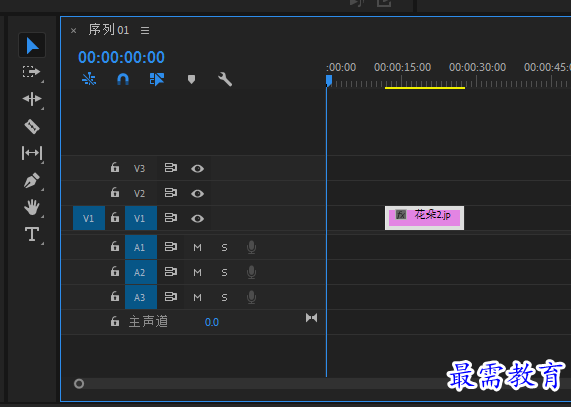This screenshot has width=571, height=407.
Task: Click master track volume value 0.0
Action: tap(212, 322)
